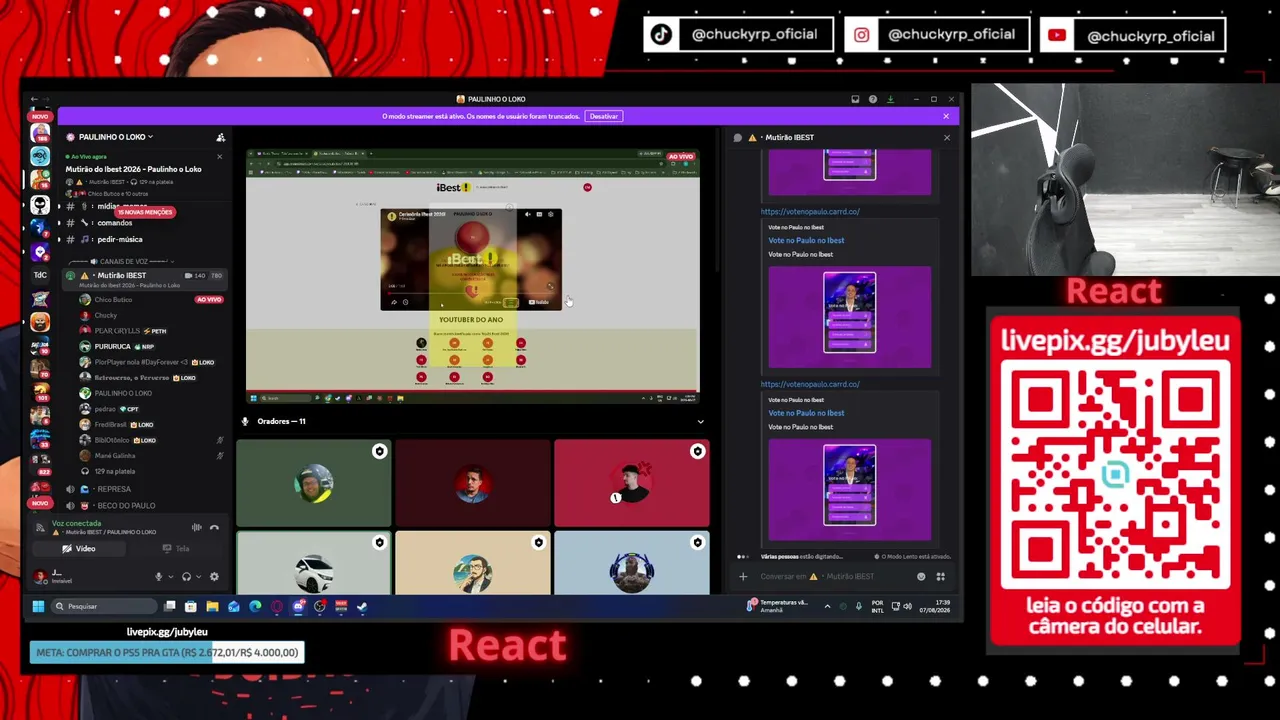Open first votenopaulo.carrd.co link in chat
This screenshot has width=1280, height=720.
click(x=809, y=212)
